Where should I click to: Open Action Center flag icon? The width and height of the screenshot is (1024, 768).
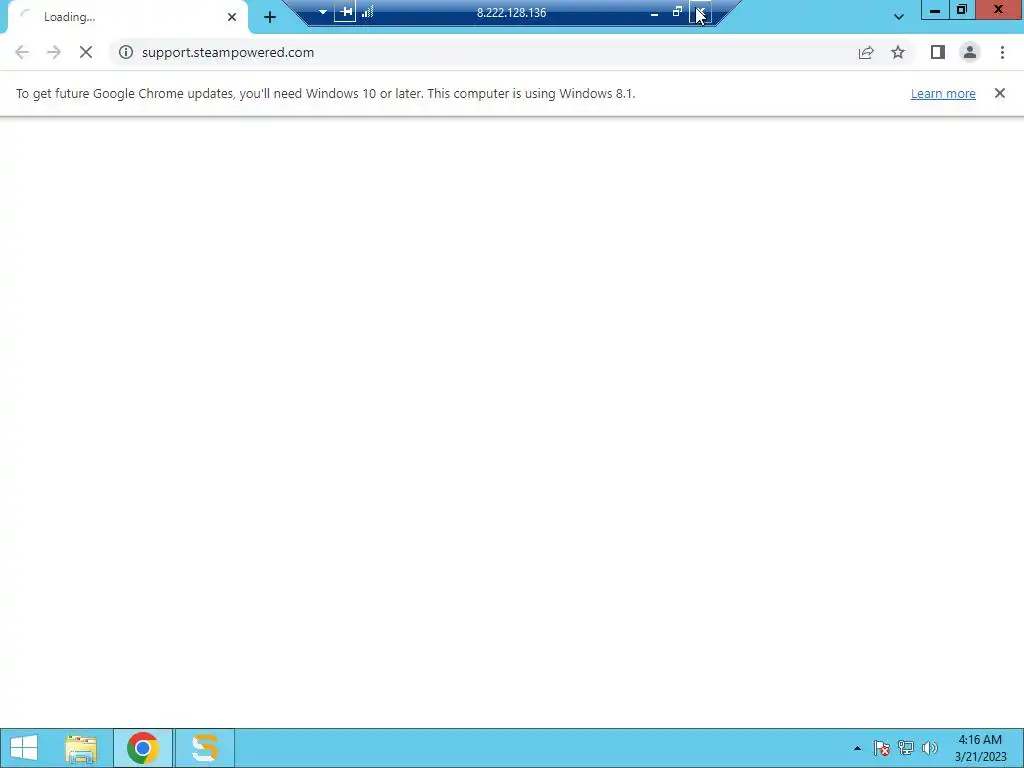point(882,748)
